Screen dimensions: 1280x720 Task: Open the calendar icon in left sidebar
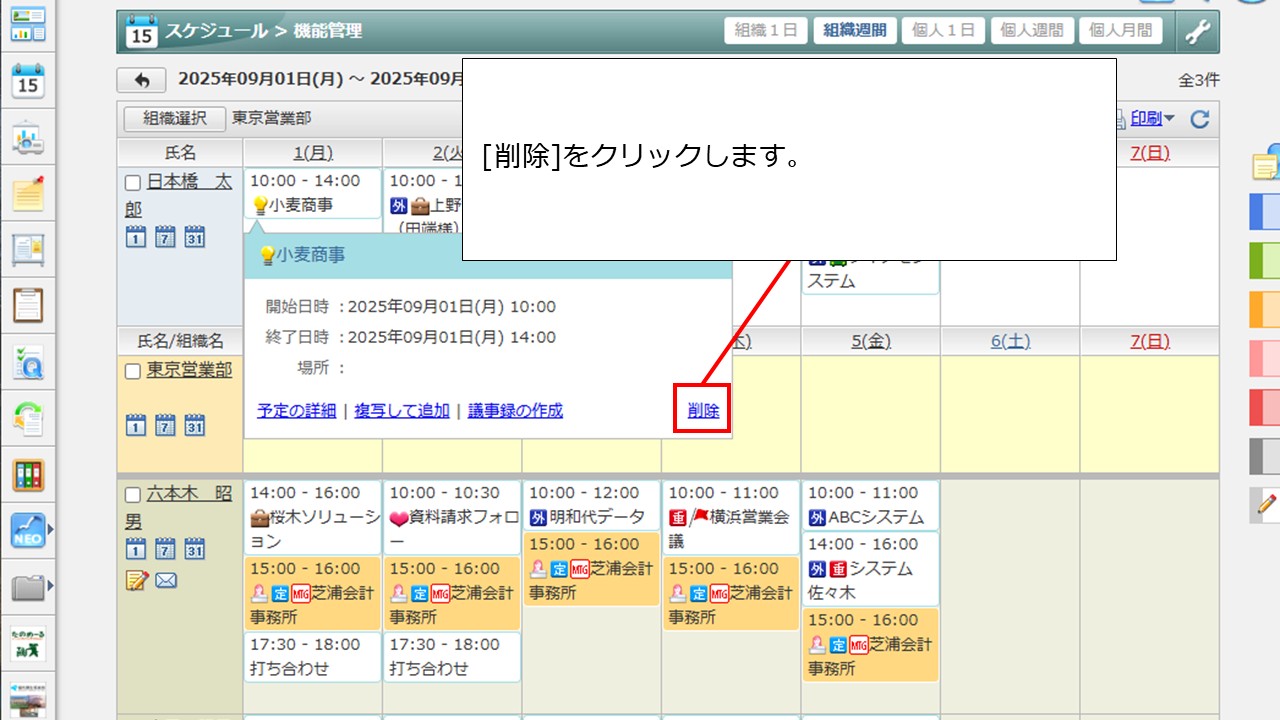28,81
